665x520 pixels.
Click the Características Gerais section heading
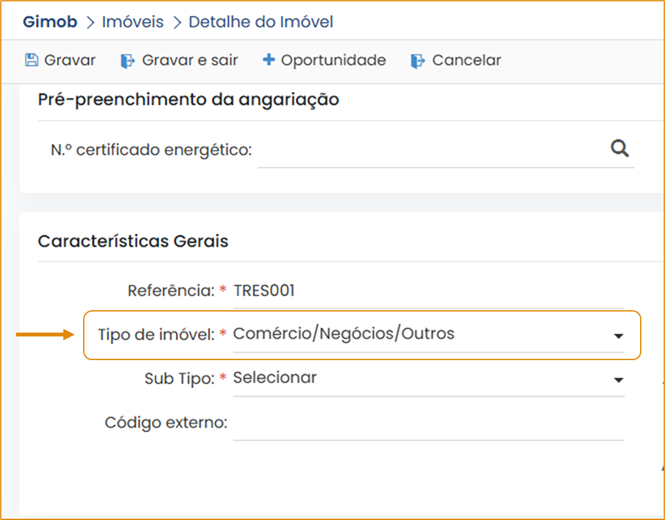coord(133,241)
